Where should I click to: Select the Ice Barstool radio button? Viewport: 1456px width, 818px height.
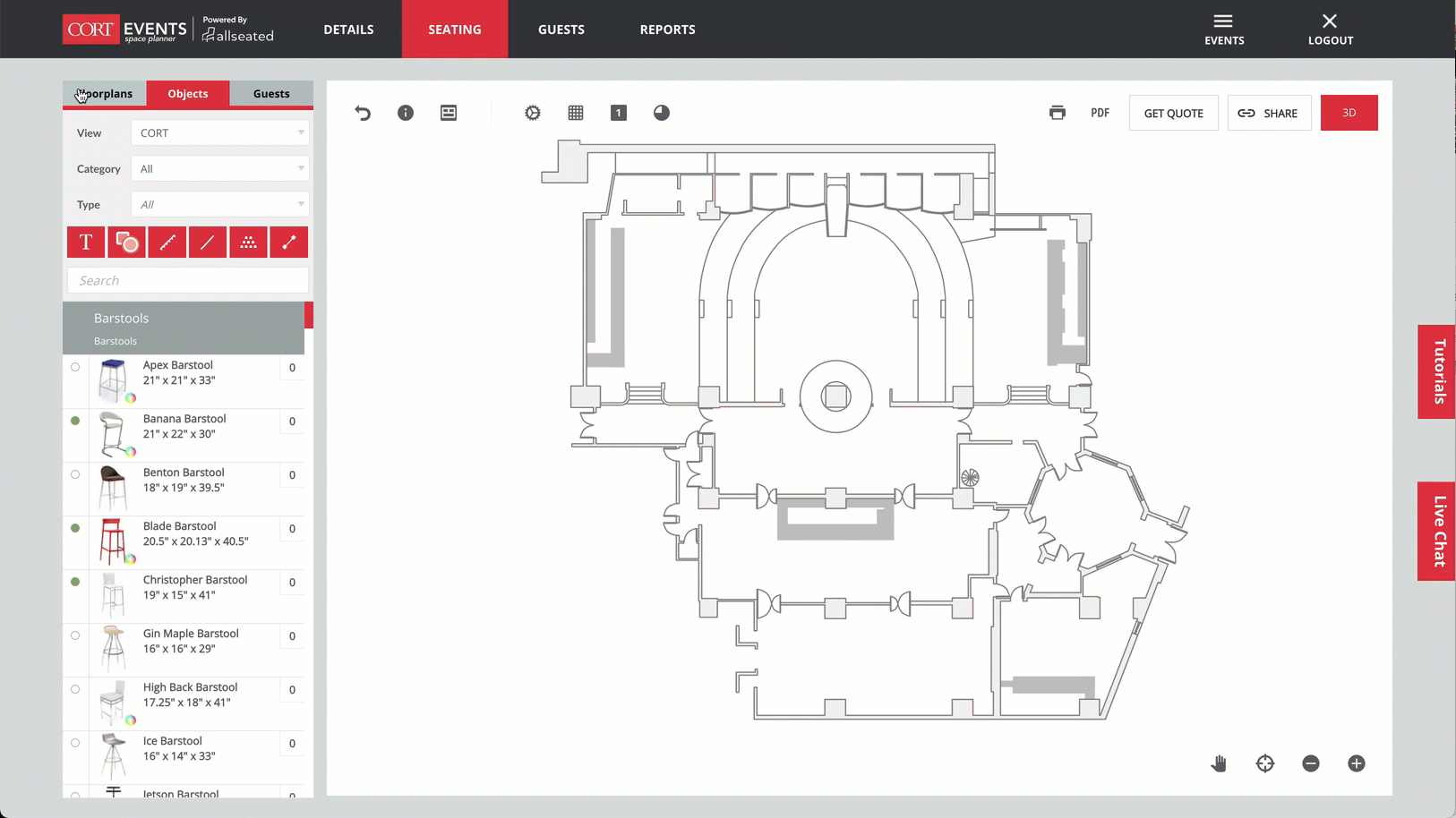tap(75, 743)
